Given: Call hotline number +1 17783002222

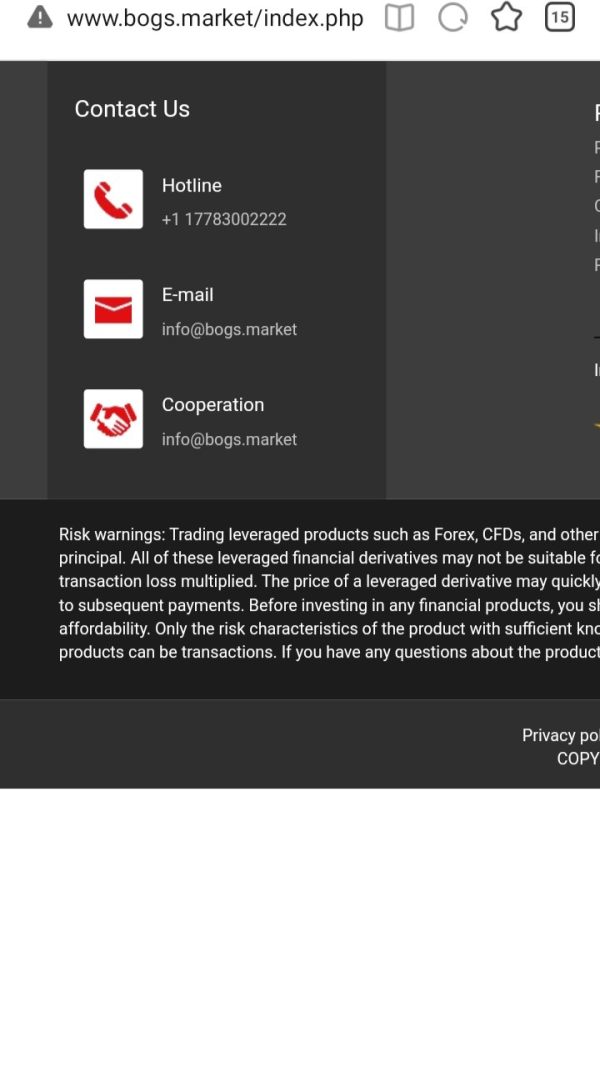Looking at the screenshot, I should click(x=224, y=219).
